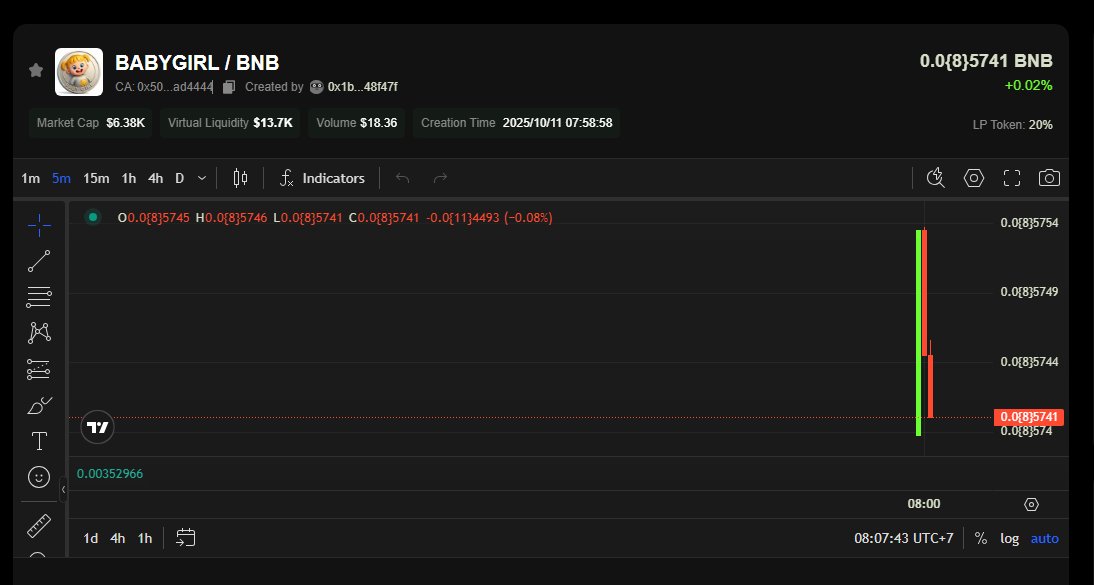Open the forecasting and measurement tools

pos(39,369)
